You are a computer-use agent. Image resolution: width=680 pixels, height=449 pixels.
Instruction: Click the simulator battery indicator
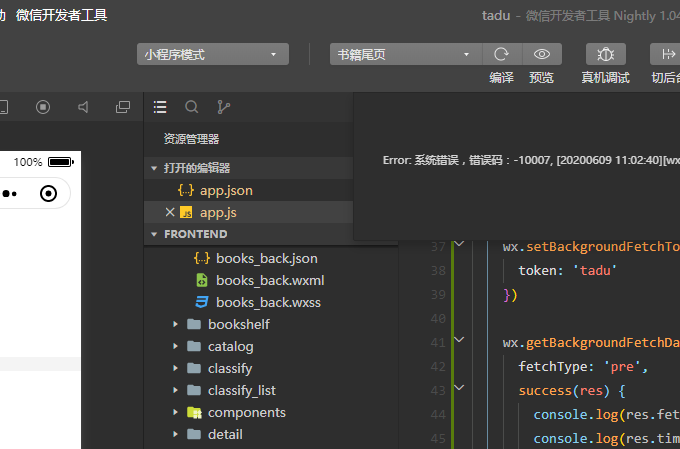click(61, 162)
